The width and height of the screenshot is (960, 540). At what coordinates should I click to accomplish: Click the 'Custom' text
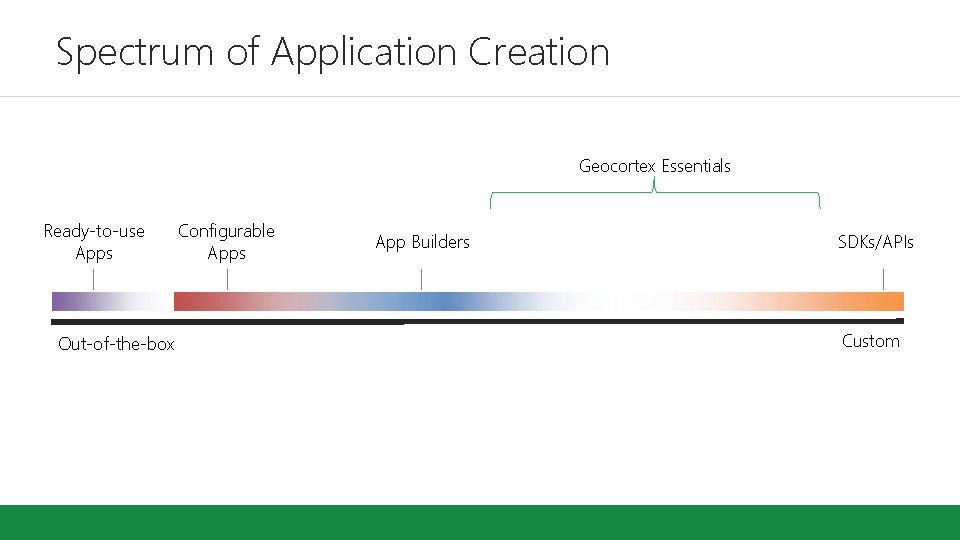click(x=871, y=341)
